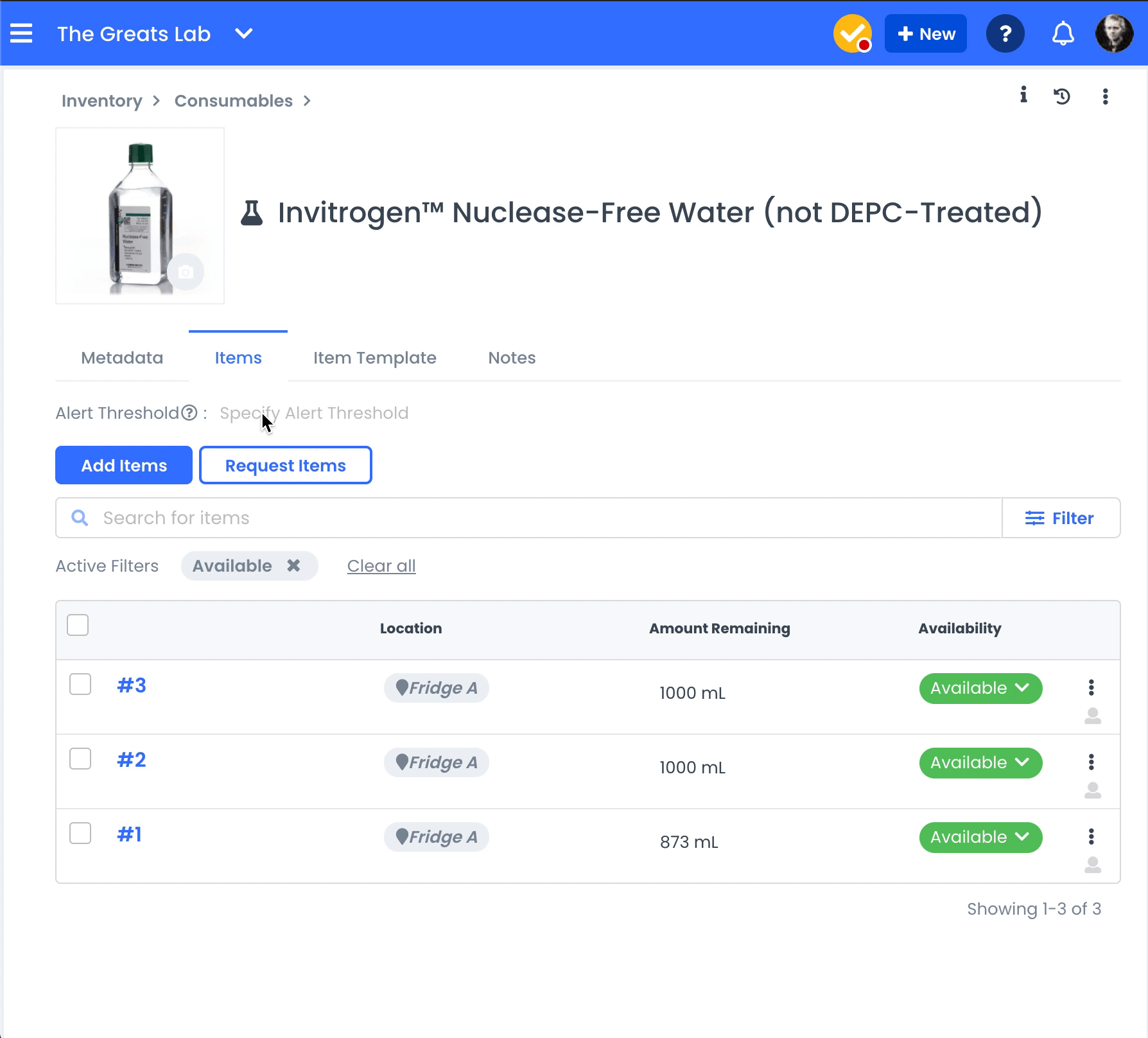
Task: Click the Request Items button
Action: coord(286,465)
